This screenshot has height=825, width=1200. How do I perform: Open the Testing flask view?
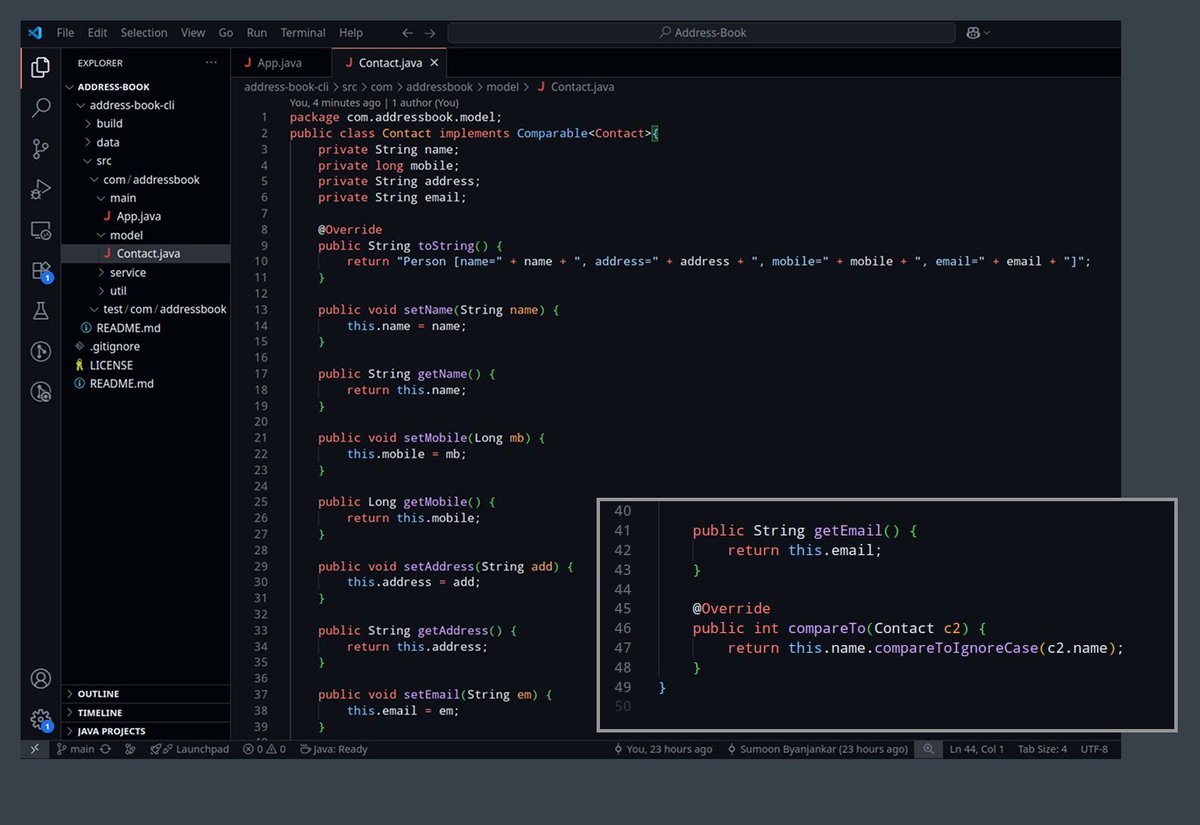[x=40, y=311]
